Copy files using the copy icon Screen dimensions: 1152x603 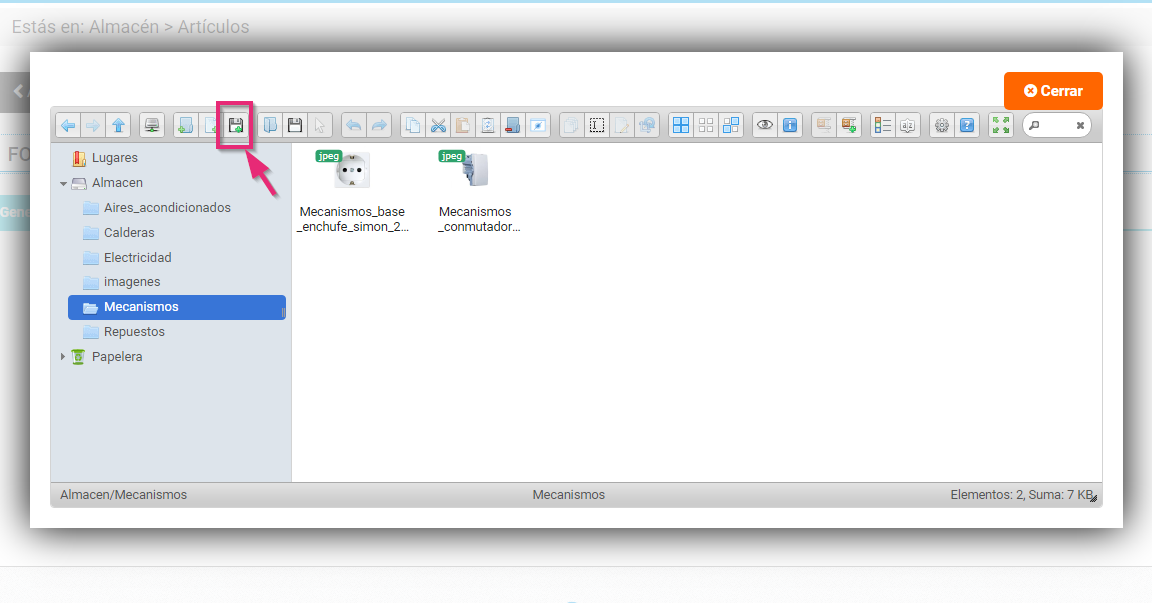coord(412,125)
